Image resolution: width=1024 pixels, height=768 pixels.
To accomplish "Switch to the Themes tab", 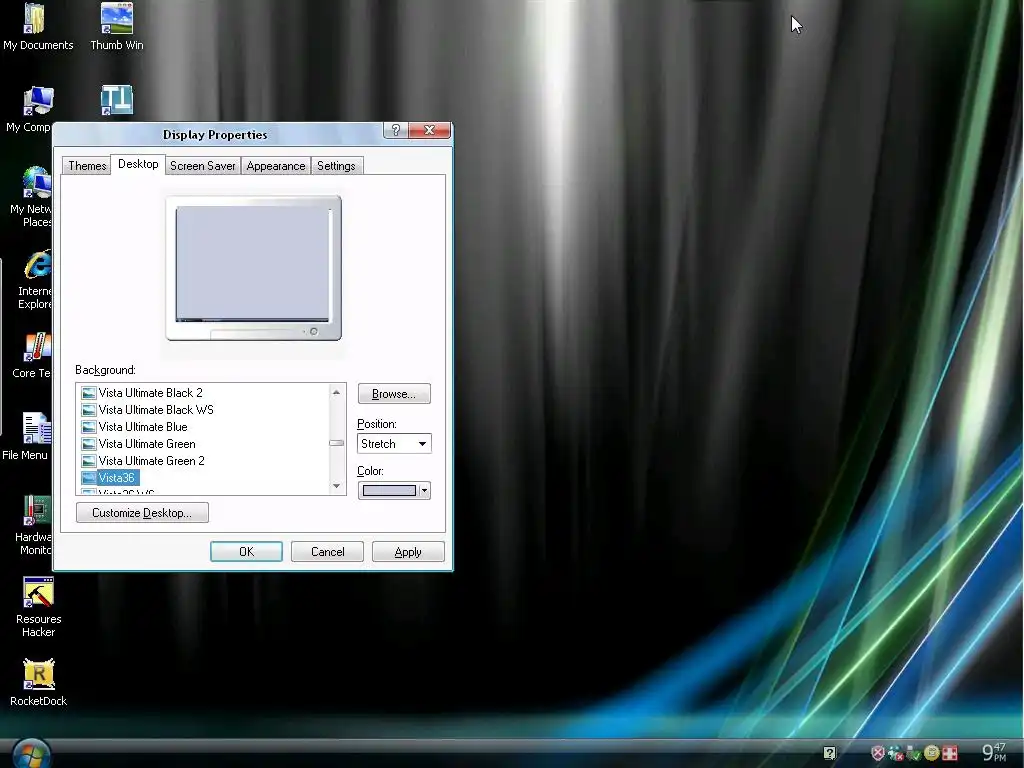I will point(87,166).
